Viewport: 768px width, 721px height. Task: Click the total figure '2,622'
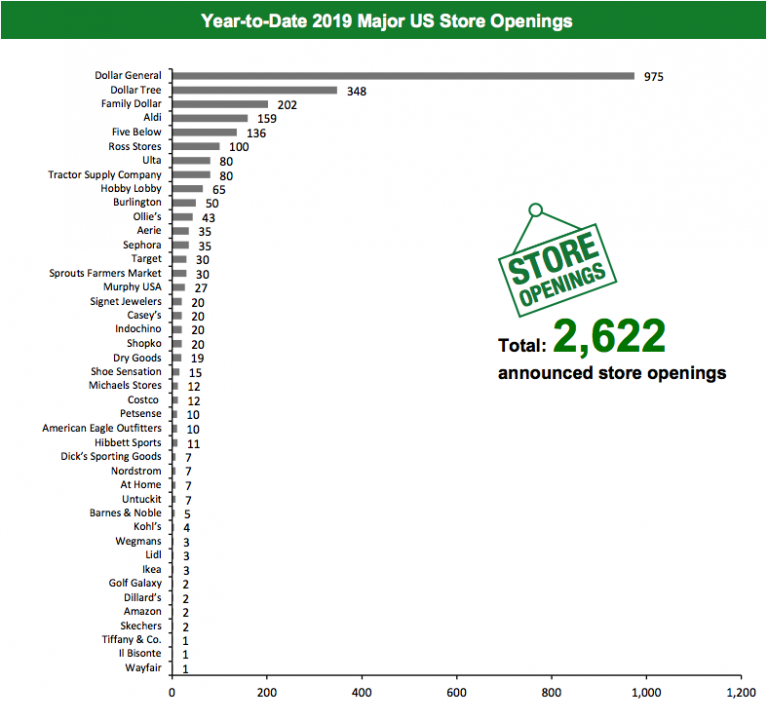pos(609,337)
